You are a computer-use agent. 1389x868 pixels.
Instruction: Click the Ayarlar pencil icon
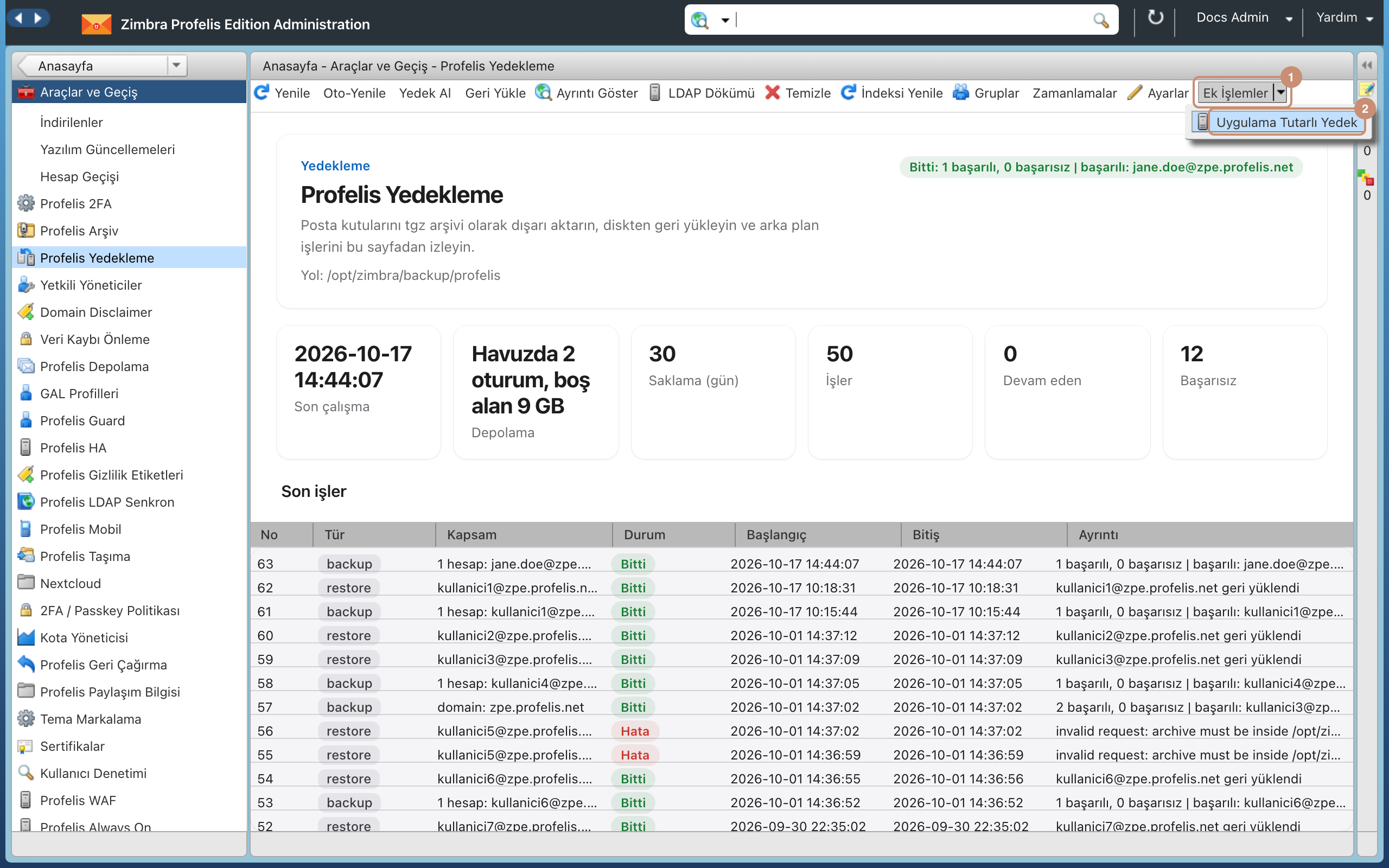[x=1134, y=92]
